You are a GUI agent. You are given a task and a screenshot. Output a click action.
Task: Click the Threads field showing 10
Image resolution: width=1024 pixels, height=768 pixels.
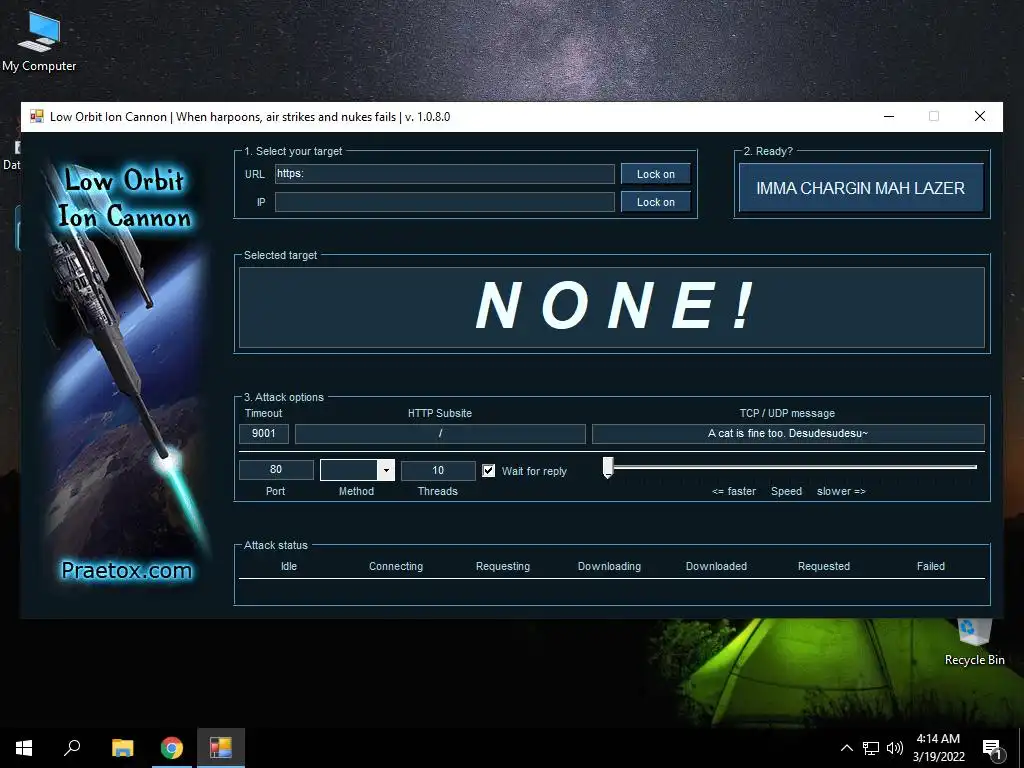point(438,470)
